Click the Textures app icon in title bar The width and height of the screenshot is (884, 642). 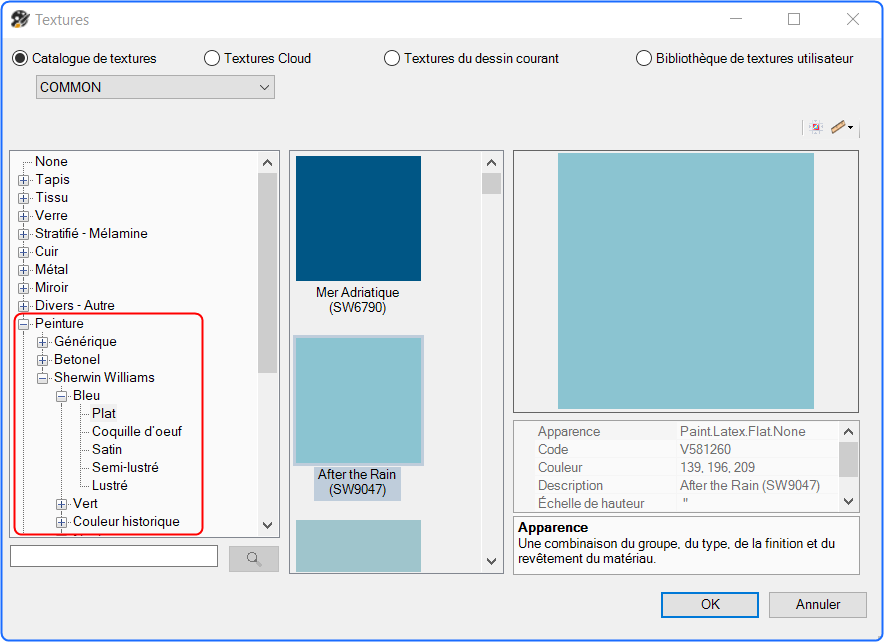pos(20,20)
